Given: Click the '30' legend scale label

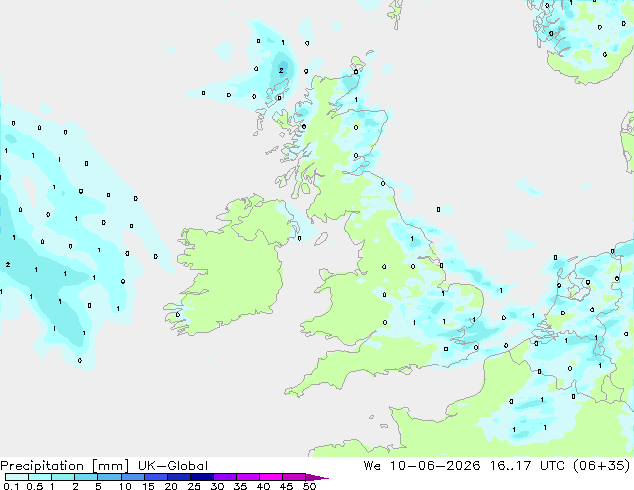Looking at the screenshot, I should (217, 486).
